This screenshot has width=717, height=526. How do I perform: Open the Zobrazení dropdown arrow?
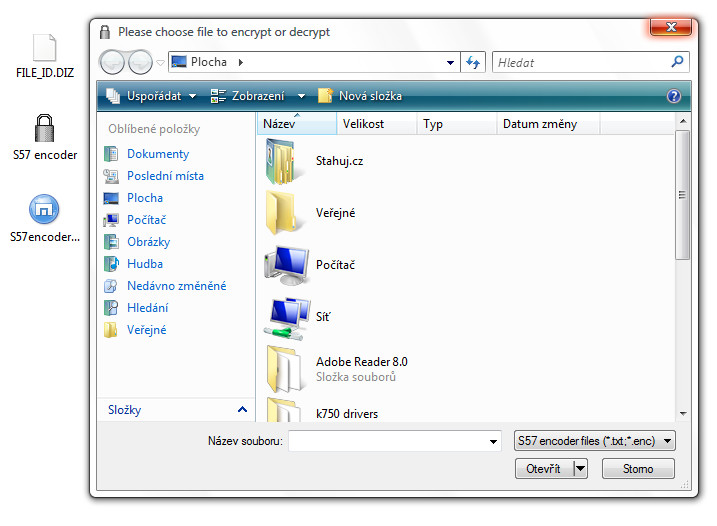(x=301, y=96)
